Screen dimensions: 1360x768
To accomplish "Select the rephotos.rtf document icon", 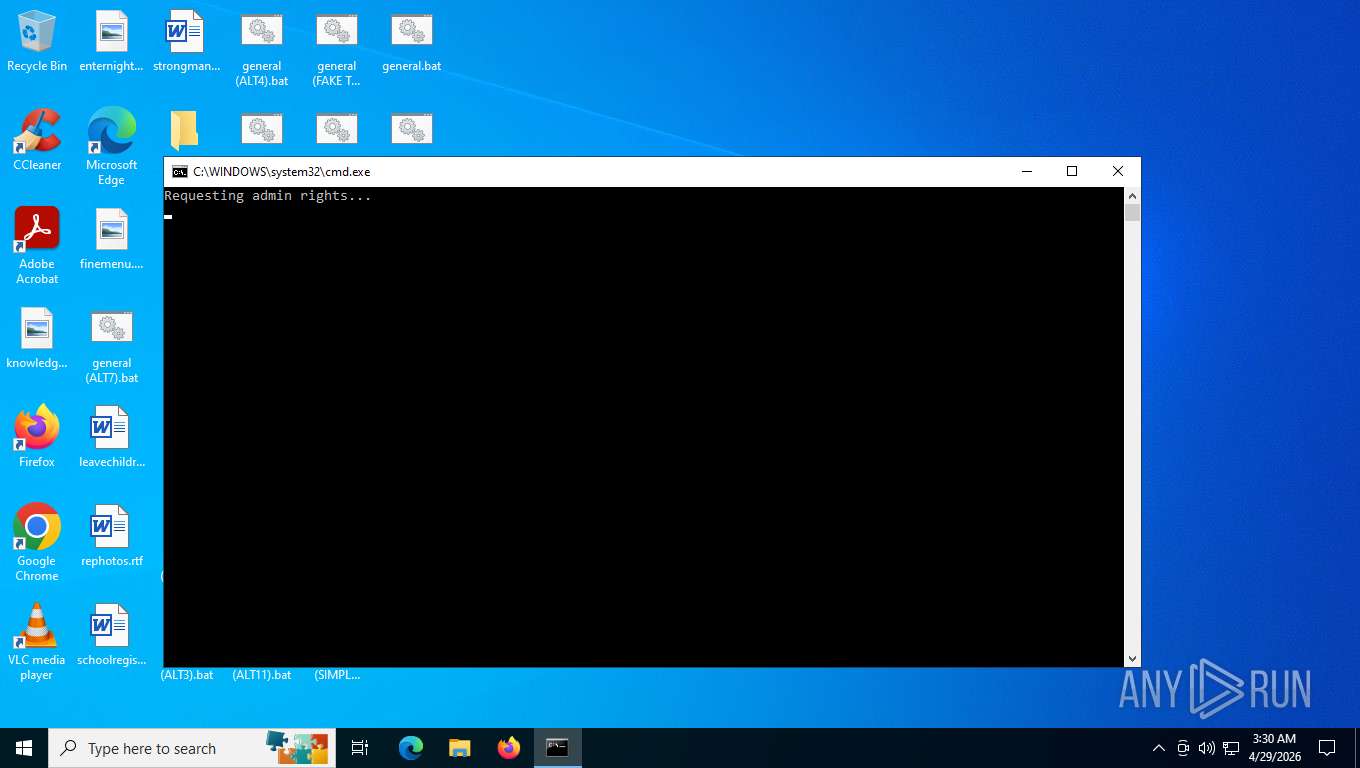I will [x=111, y=536].
